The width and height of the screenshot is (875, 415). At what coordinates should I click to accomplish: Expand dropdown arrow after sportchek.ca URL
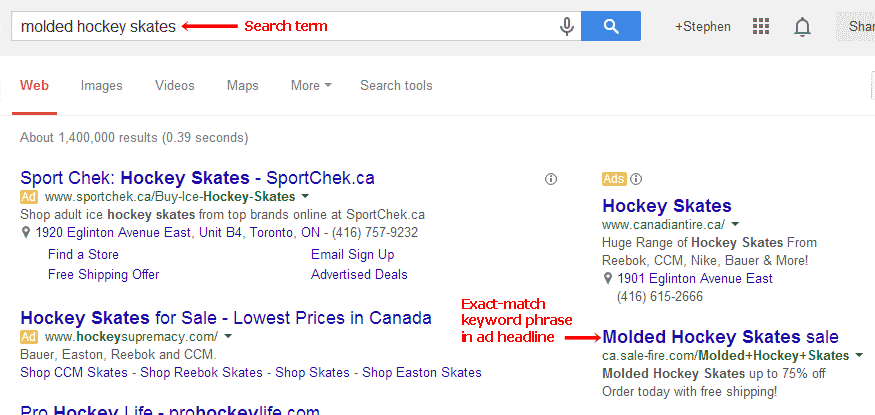(x=305, y=197)
